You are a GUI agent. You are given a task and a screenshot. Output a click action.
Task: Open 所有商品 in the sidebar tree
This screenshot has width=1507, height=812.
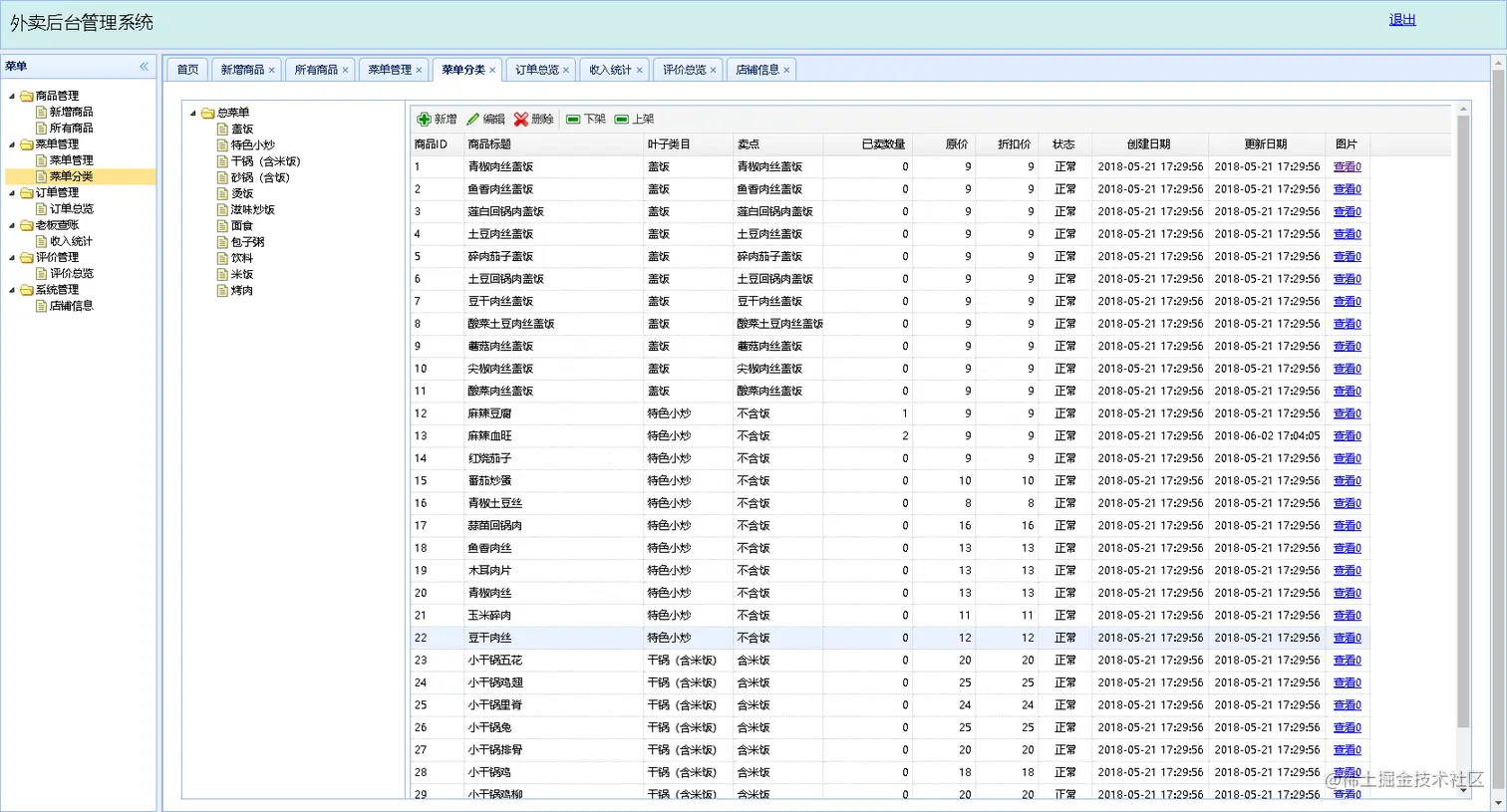click(72, 128)
